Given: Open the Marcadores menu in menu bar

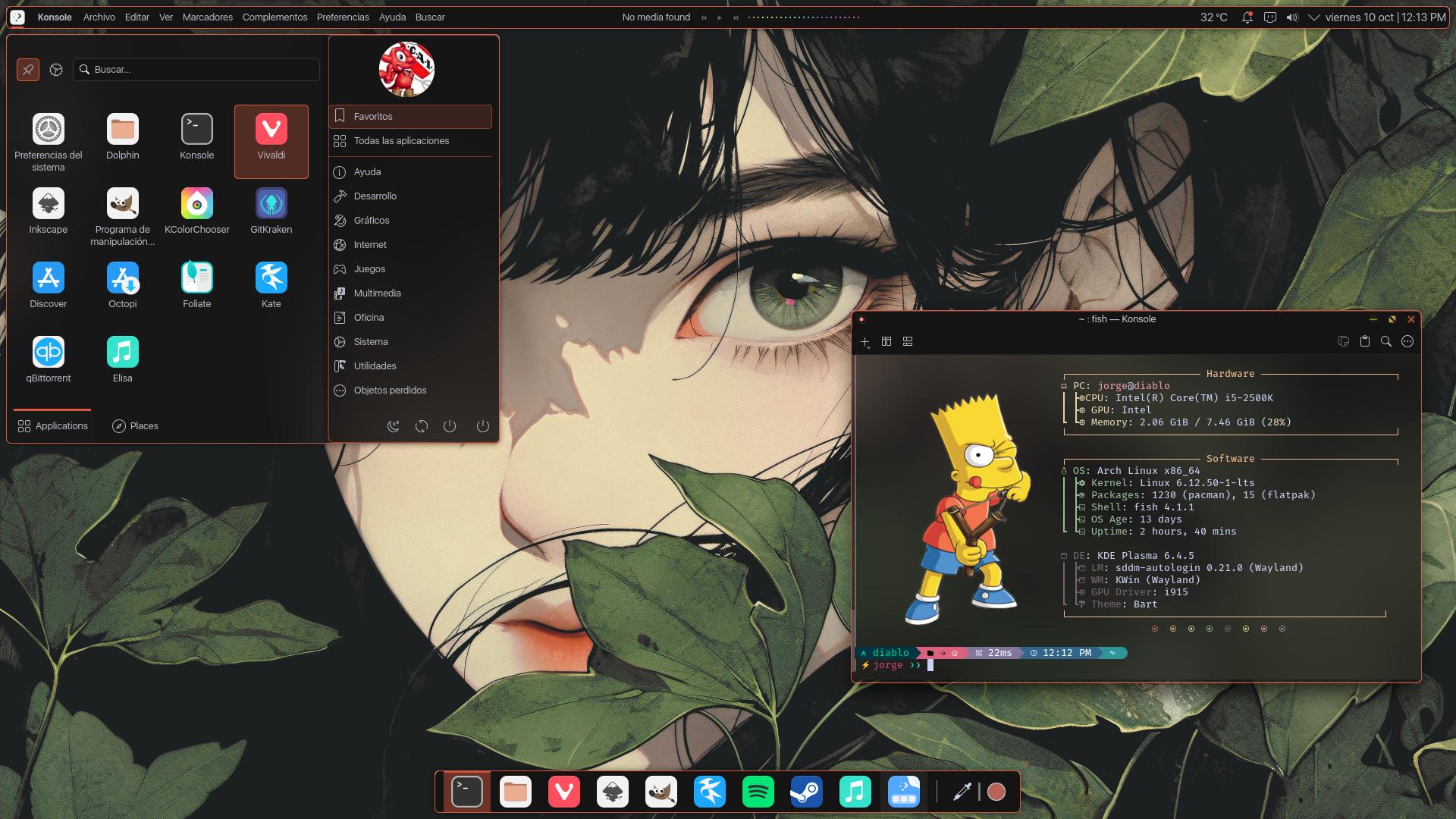Looking at the screenshot, I should (x=207, y=17).
